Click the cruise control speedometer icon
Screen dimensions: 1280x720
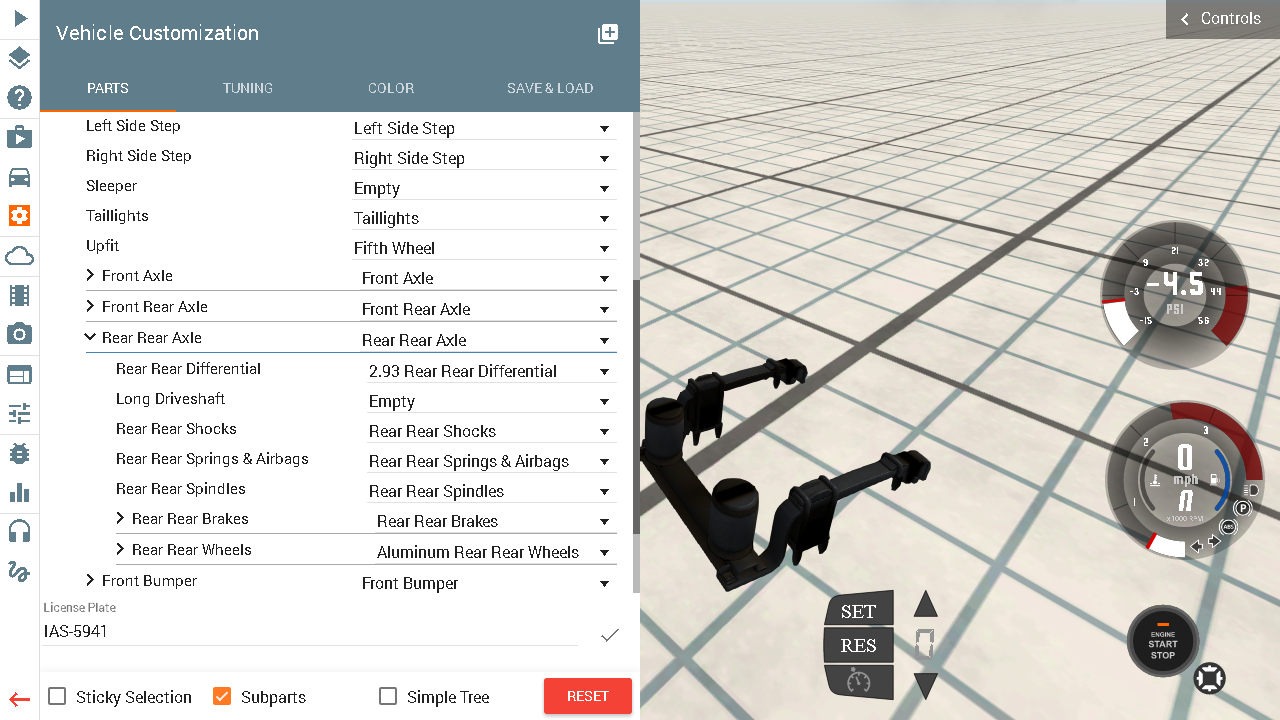[858, 682]
